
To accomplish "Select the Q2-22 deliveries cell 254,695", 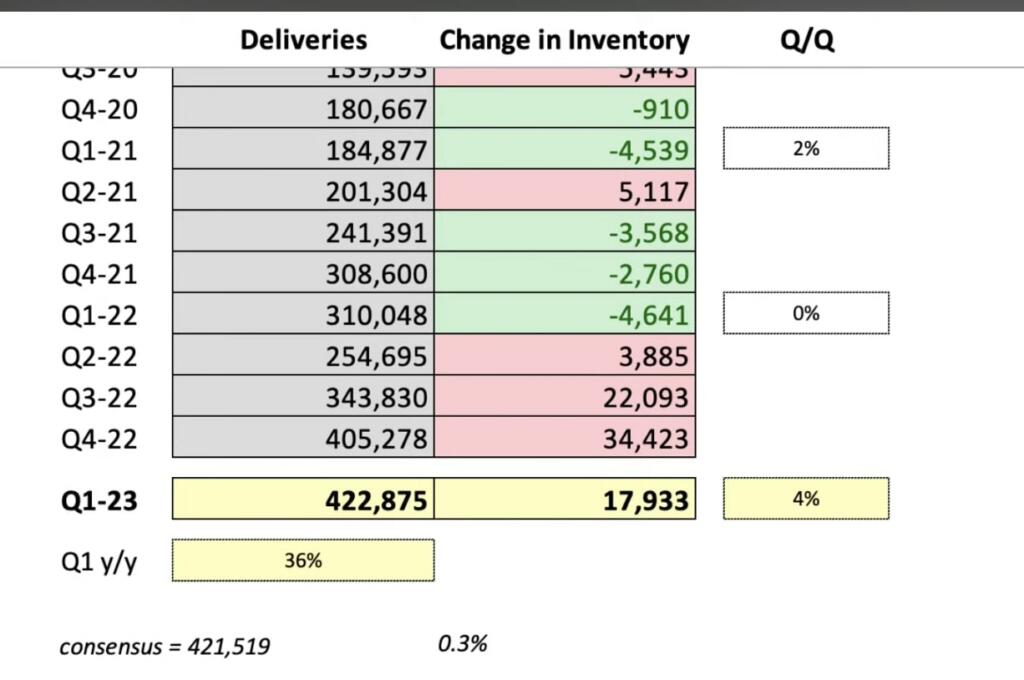I will point(304,356).
